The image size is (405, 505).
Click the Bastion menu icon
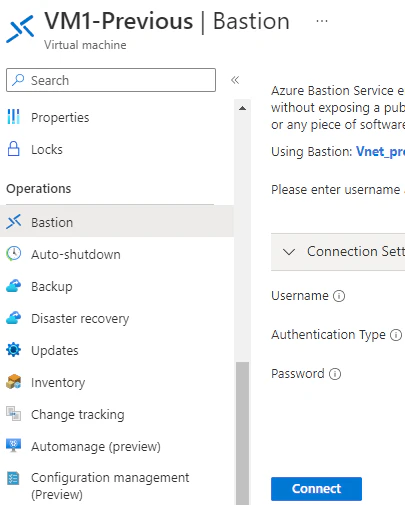14,222
